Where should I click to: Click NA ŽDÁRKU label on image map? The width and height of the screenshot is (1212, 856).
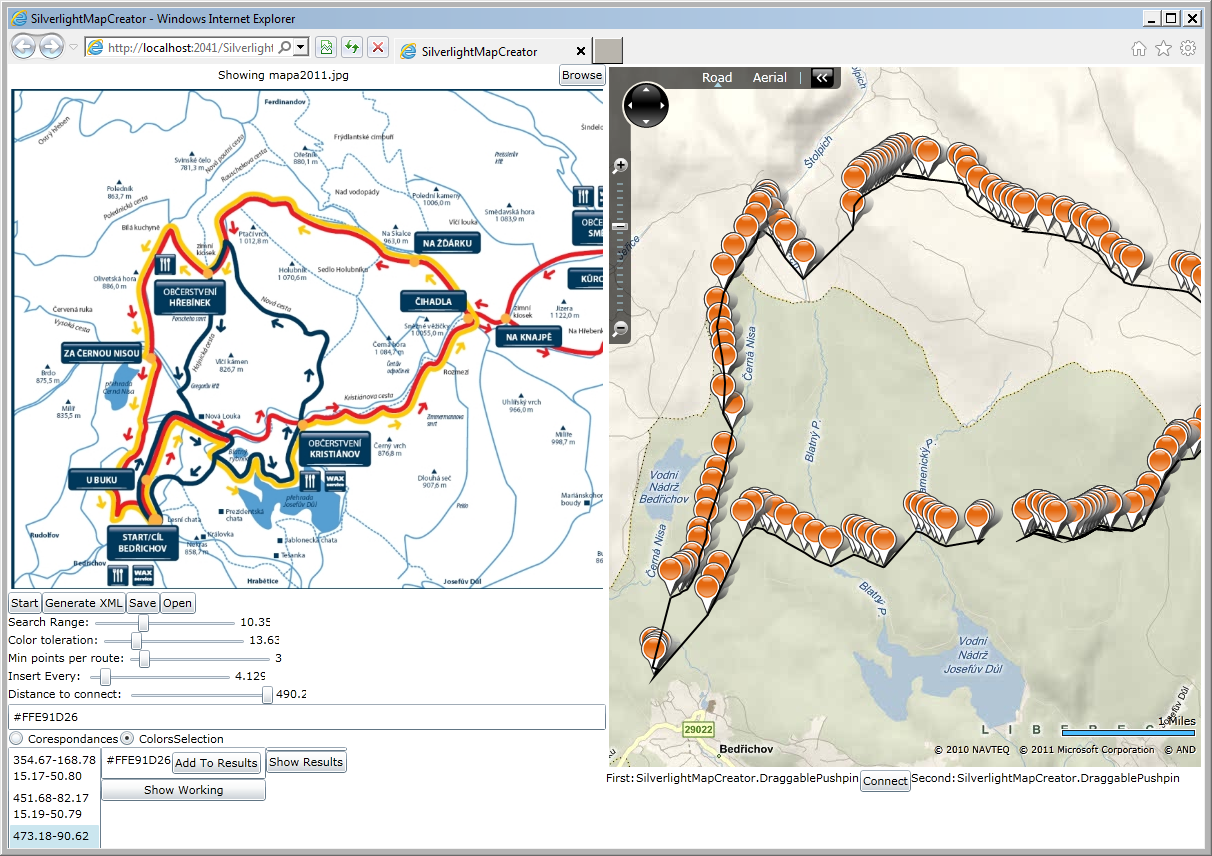point(448,242)
